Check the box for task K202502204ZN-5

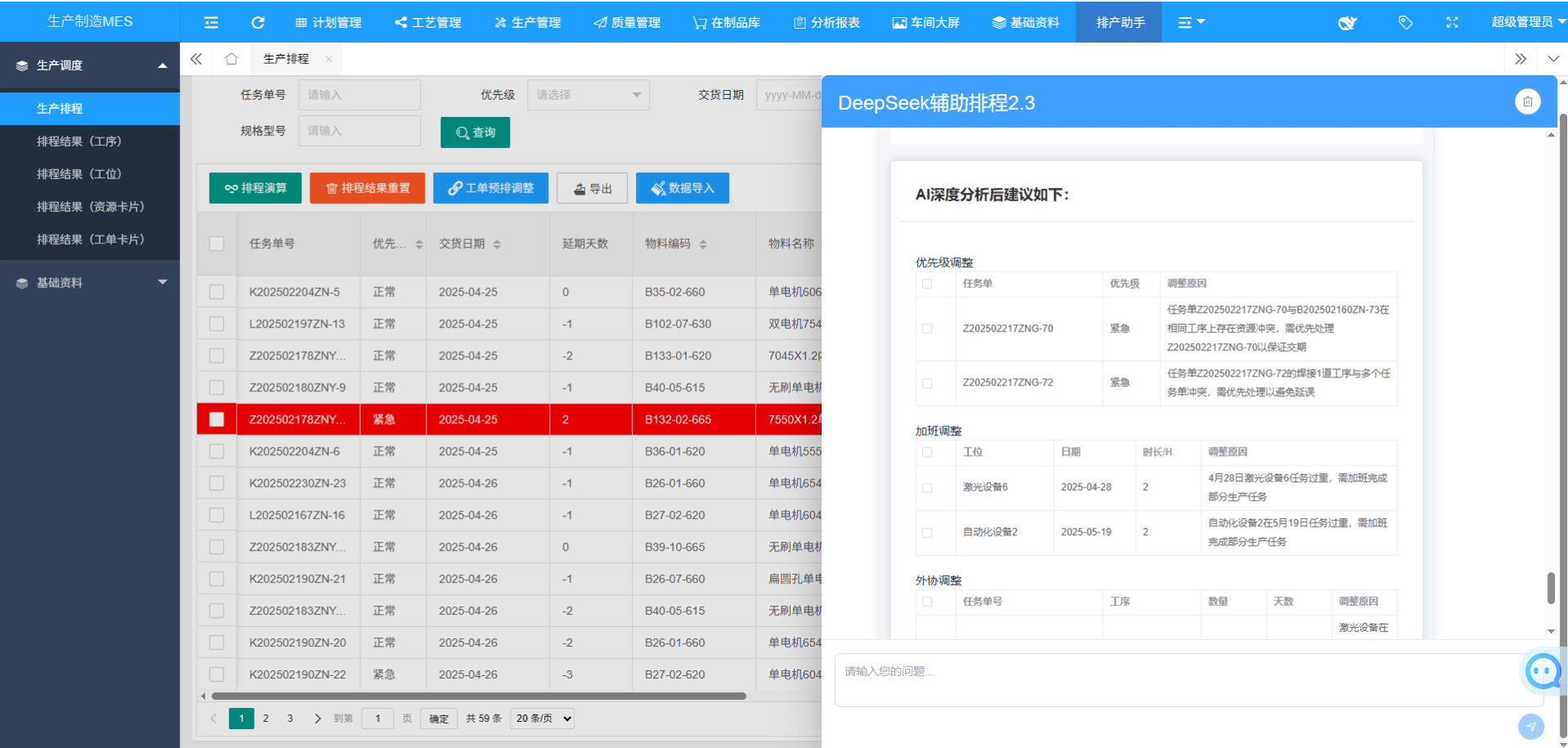pos(217,291)
